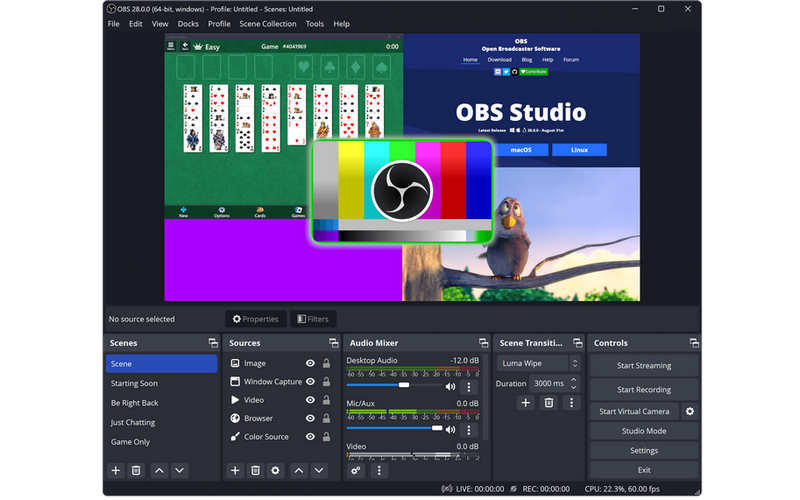The height and width of the screenshot is (500, 800).
Task: Mute Desktop Audio speaker icon
Action: [x=450, y=386]
